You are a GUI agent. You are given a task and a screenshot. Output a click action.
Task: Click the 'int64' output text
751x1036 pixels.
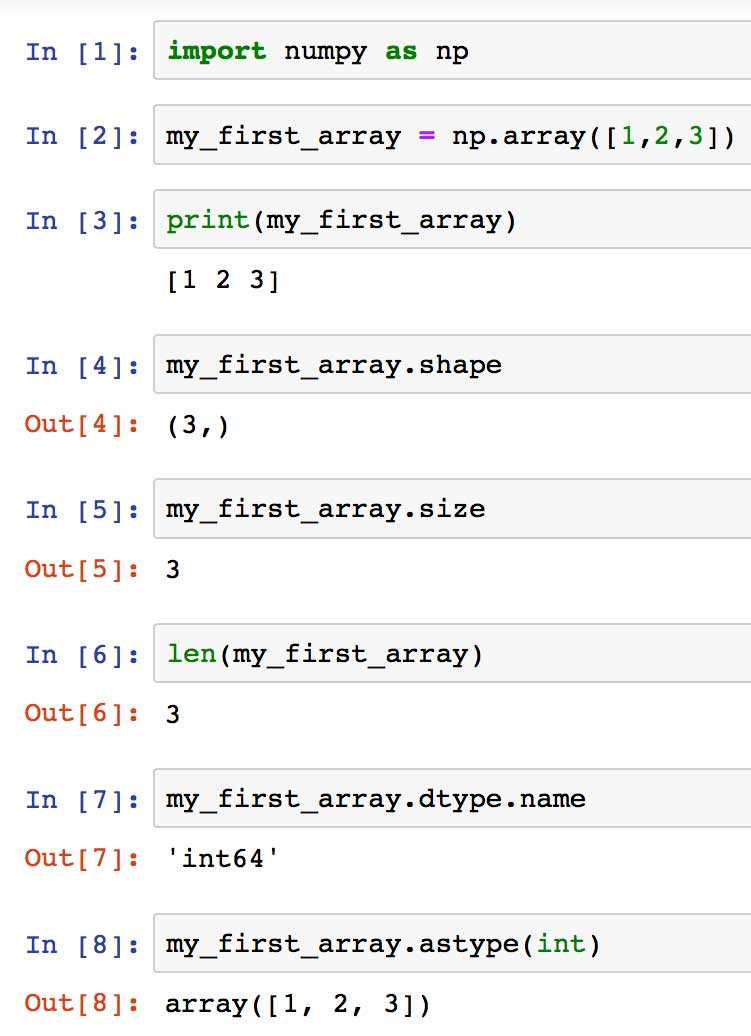221,859
